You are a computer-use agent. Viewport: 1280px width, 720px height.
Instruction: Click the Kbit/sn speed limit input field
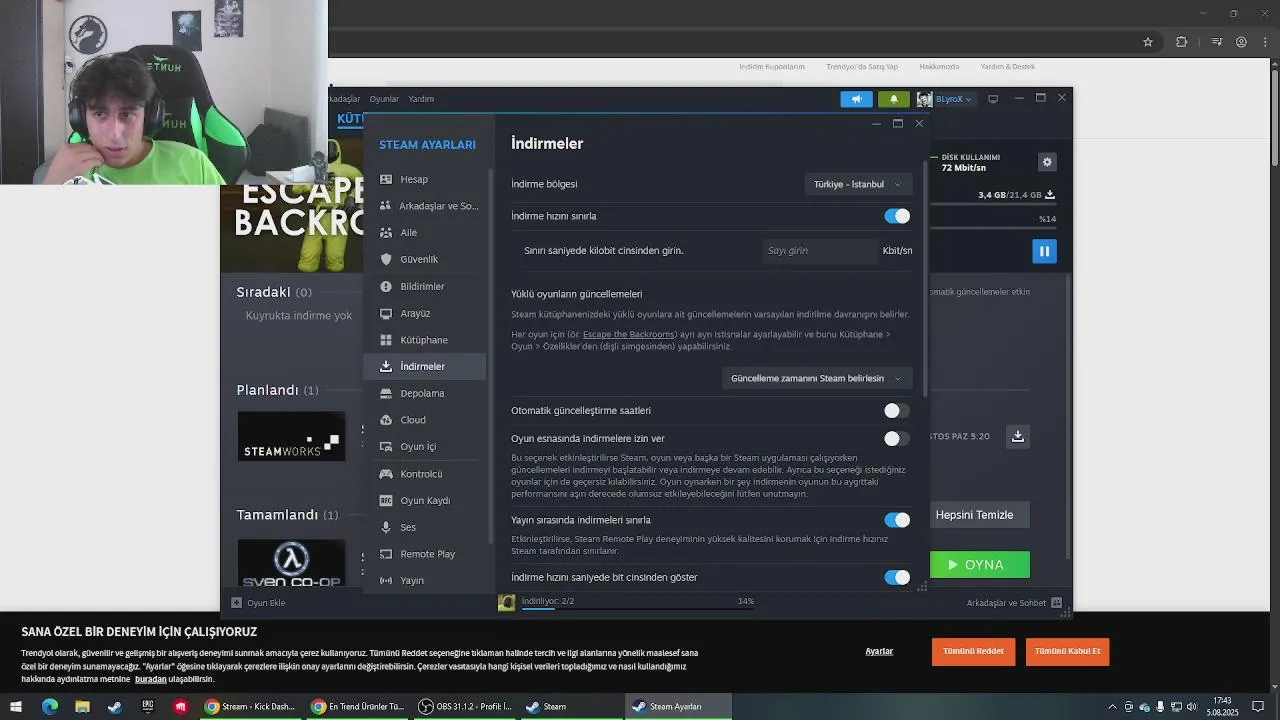tap(819, 251)
